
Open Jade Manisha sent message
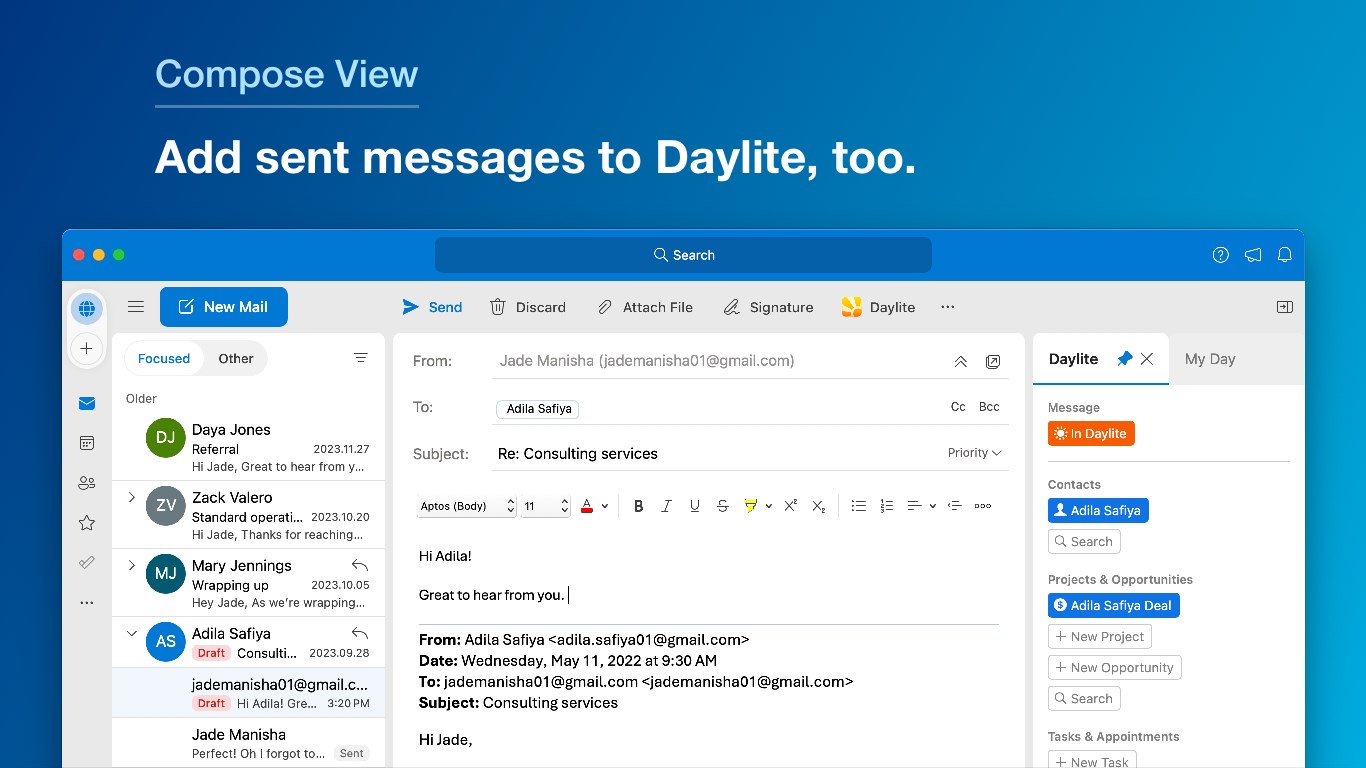click(x=248, y=743)
